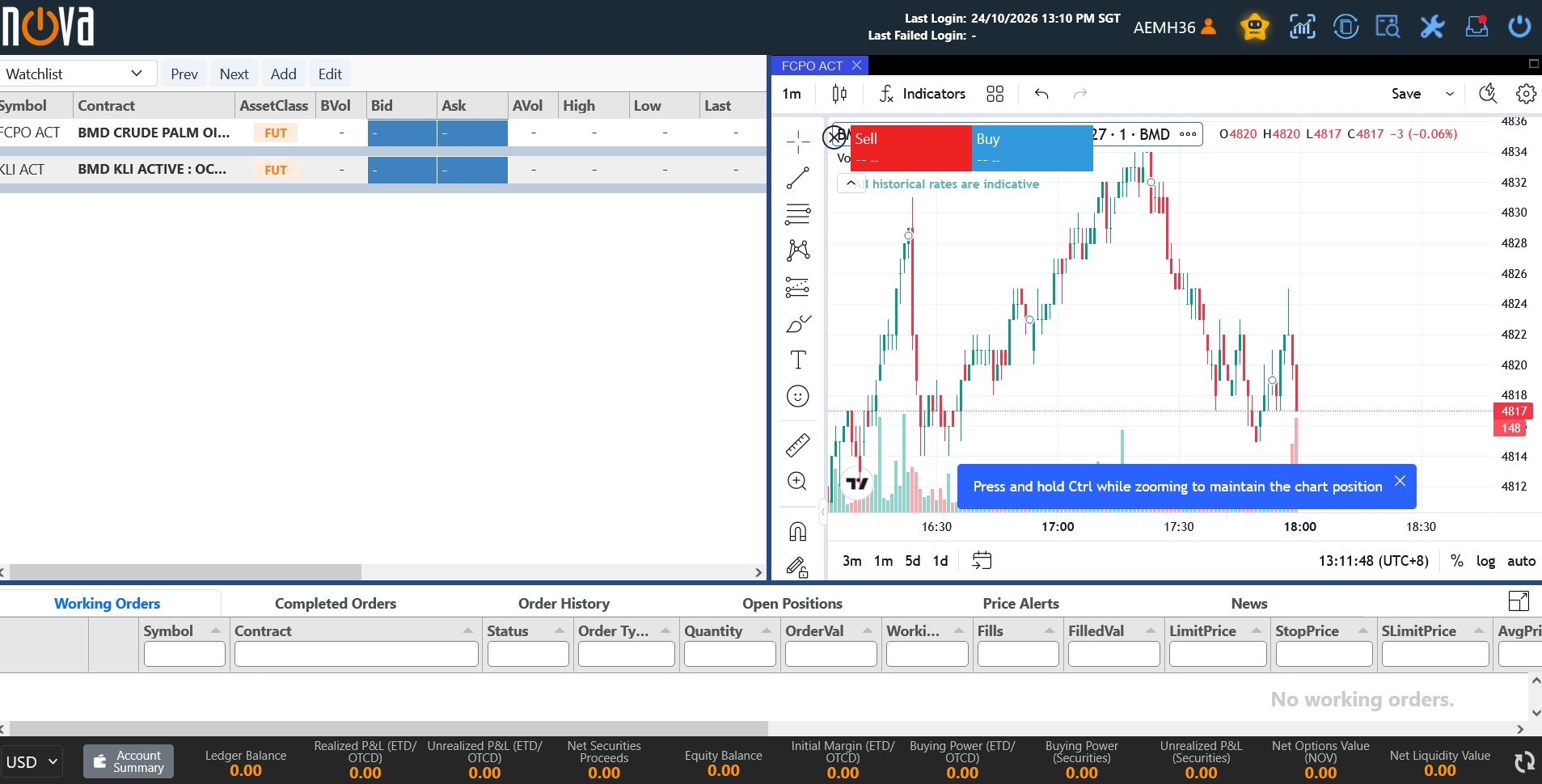Open the forecasting and measurement tools

pos(797,287)
